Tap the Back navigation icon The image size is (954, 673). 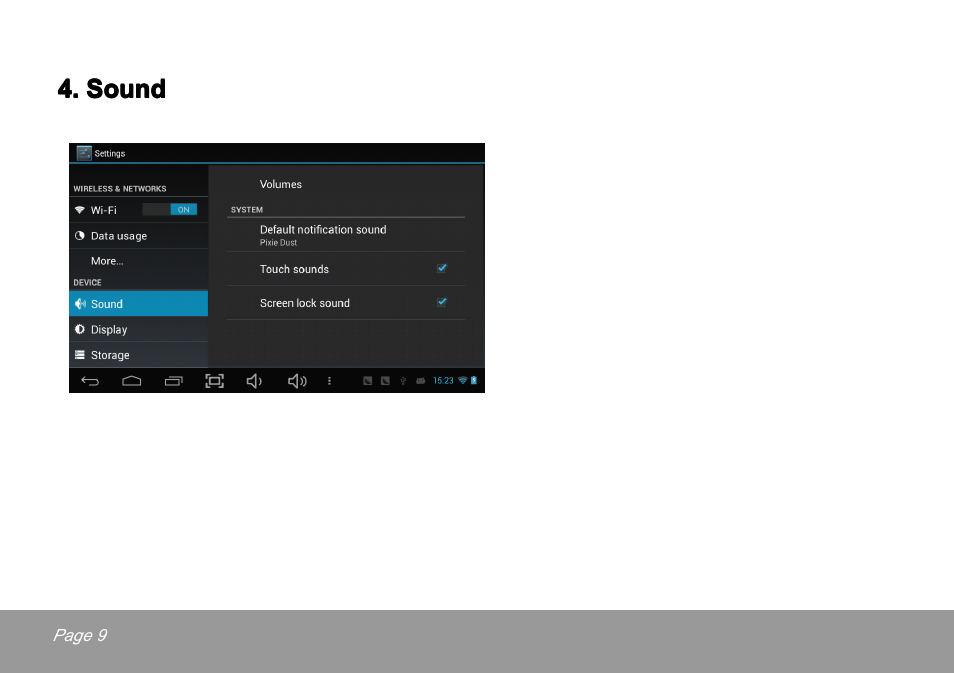(x=90, y=381)
